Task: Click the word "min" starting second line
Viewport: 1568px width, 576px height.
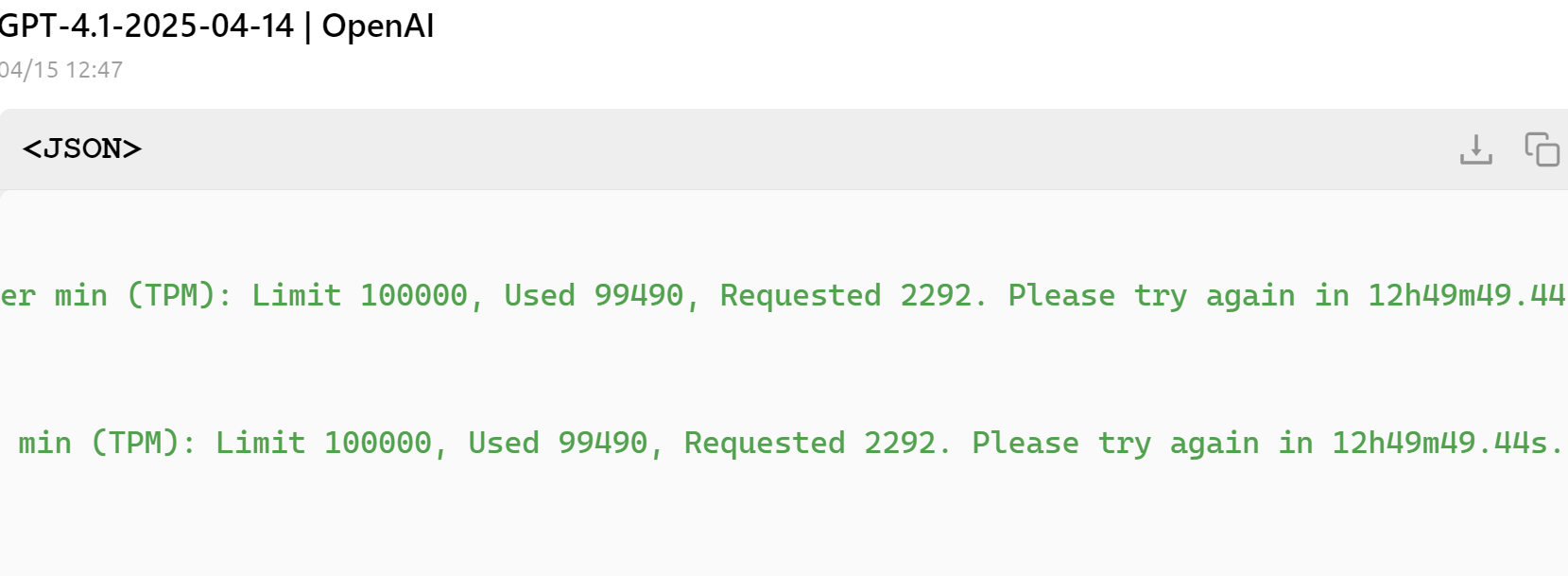Action: (44, 443)
